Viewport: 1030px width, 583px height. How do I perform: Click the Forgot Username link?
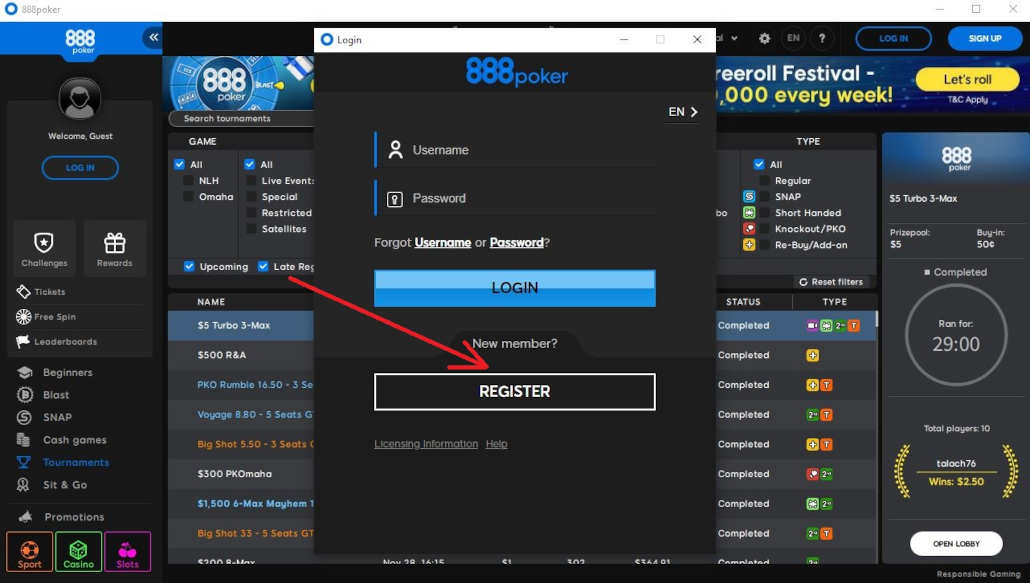point(443,242)
